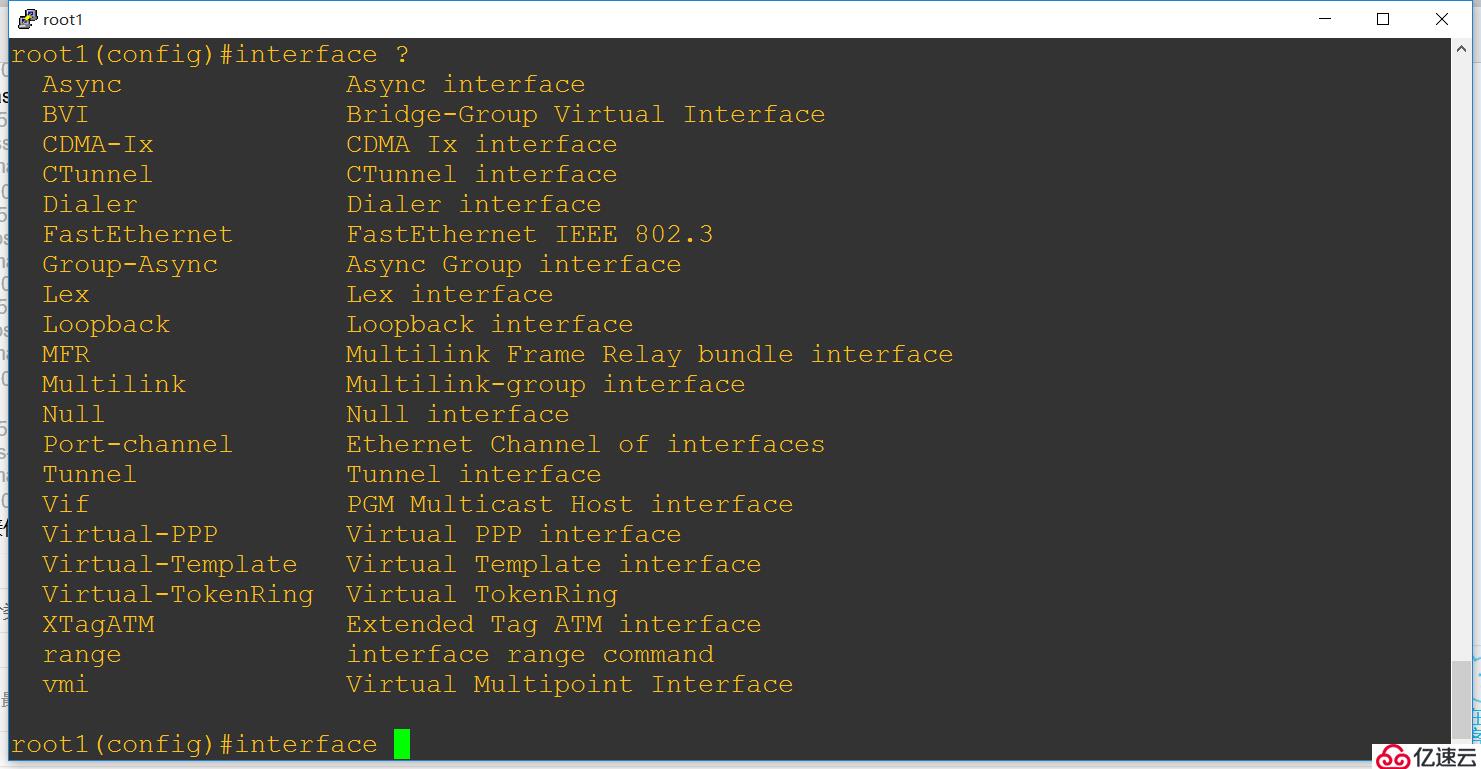This screenshot has height=769, width=1481.
Task: Select the "Lex" interface keyword
Action: pyautogui.click(x=66, y=295)
